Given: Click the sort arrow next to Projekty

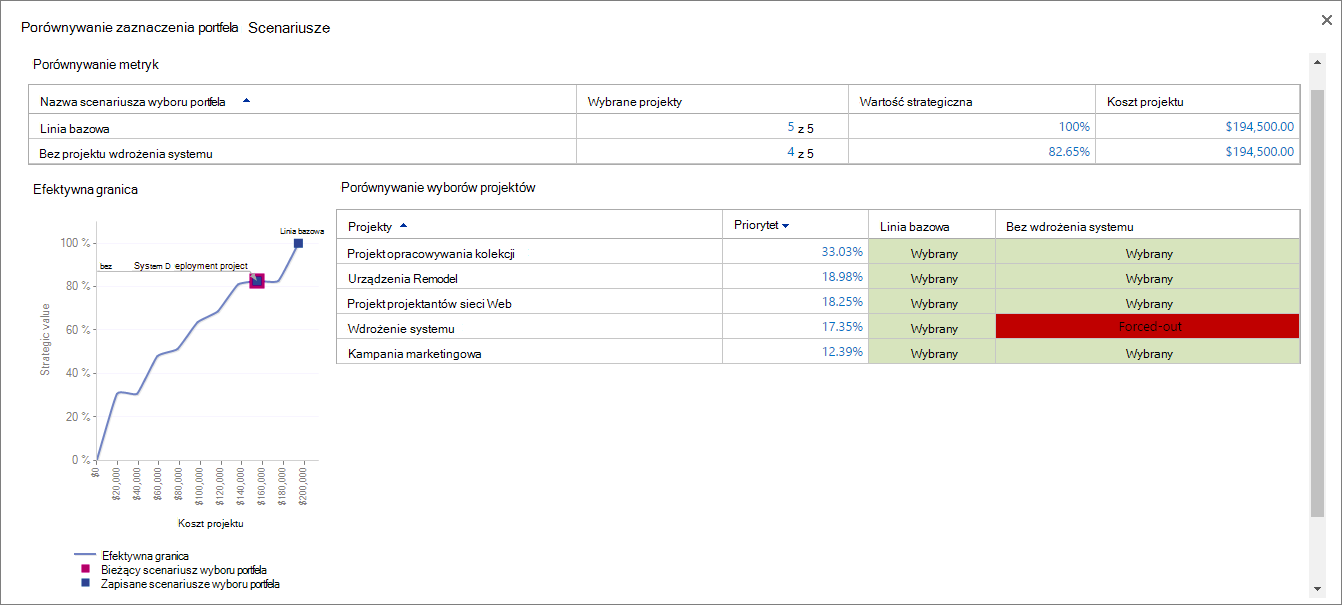Looking at the screenshot, I should coord(403,226).
